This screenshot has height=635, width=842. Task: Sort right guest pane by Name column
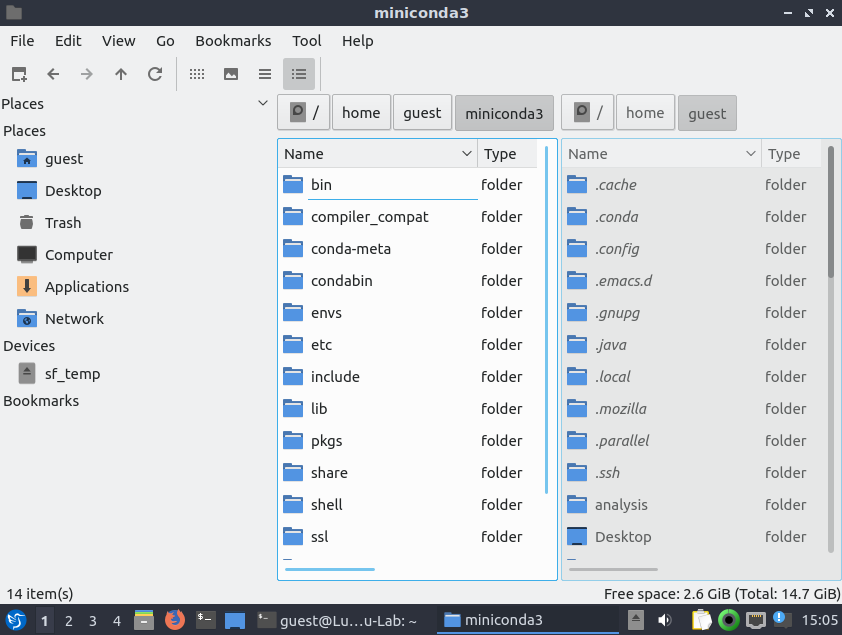(662, 154)
